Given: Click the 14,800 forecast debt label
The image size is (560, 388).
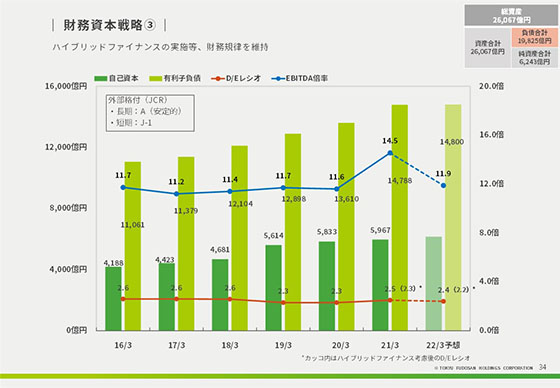Looking at the screenshot, I should (452, 142).
